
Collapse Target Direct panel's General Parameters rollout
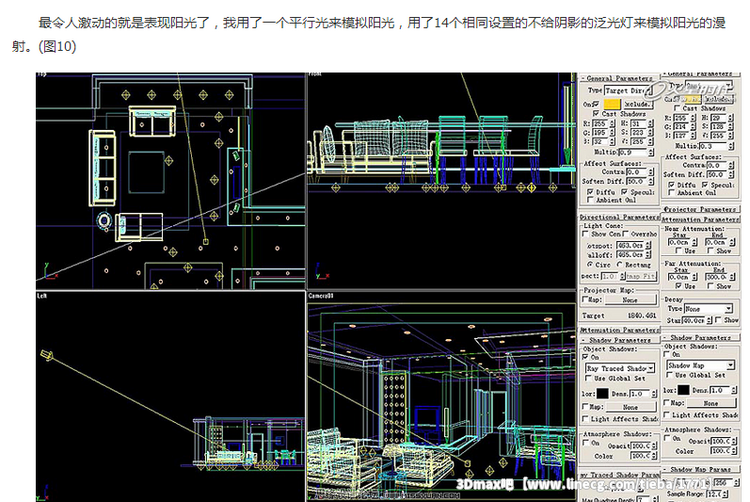tap(619, 78)
